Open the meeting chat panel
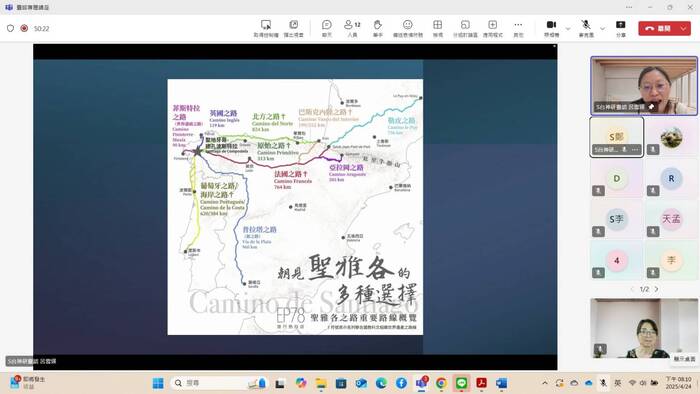Viewport: 700px width, 394px height. [x=327, y=28]
